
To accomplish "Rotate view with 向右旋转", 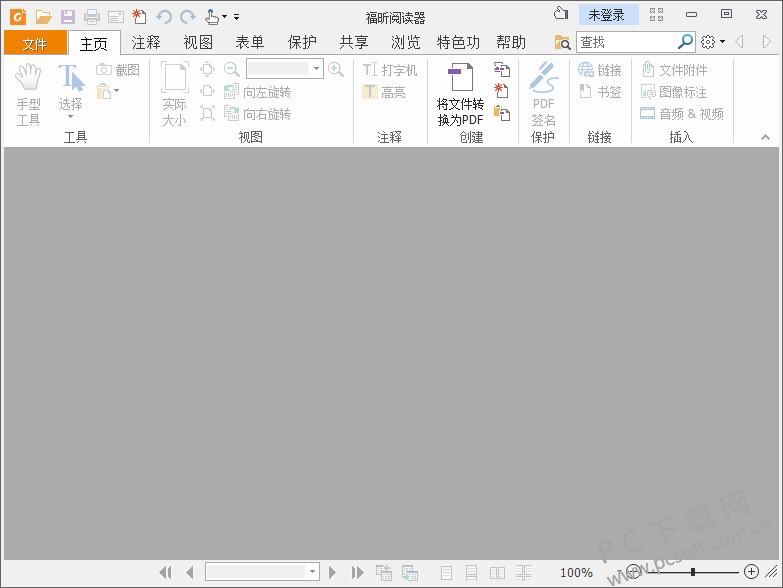I will point(258,114).
